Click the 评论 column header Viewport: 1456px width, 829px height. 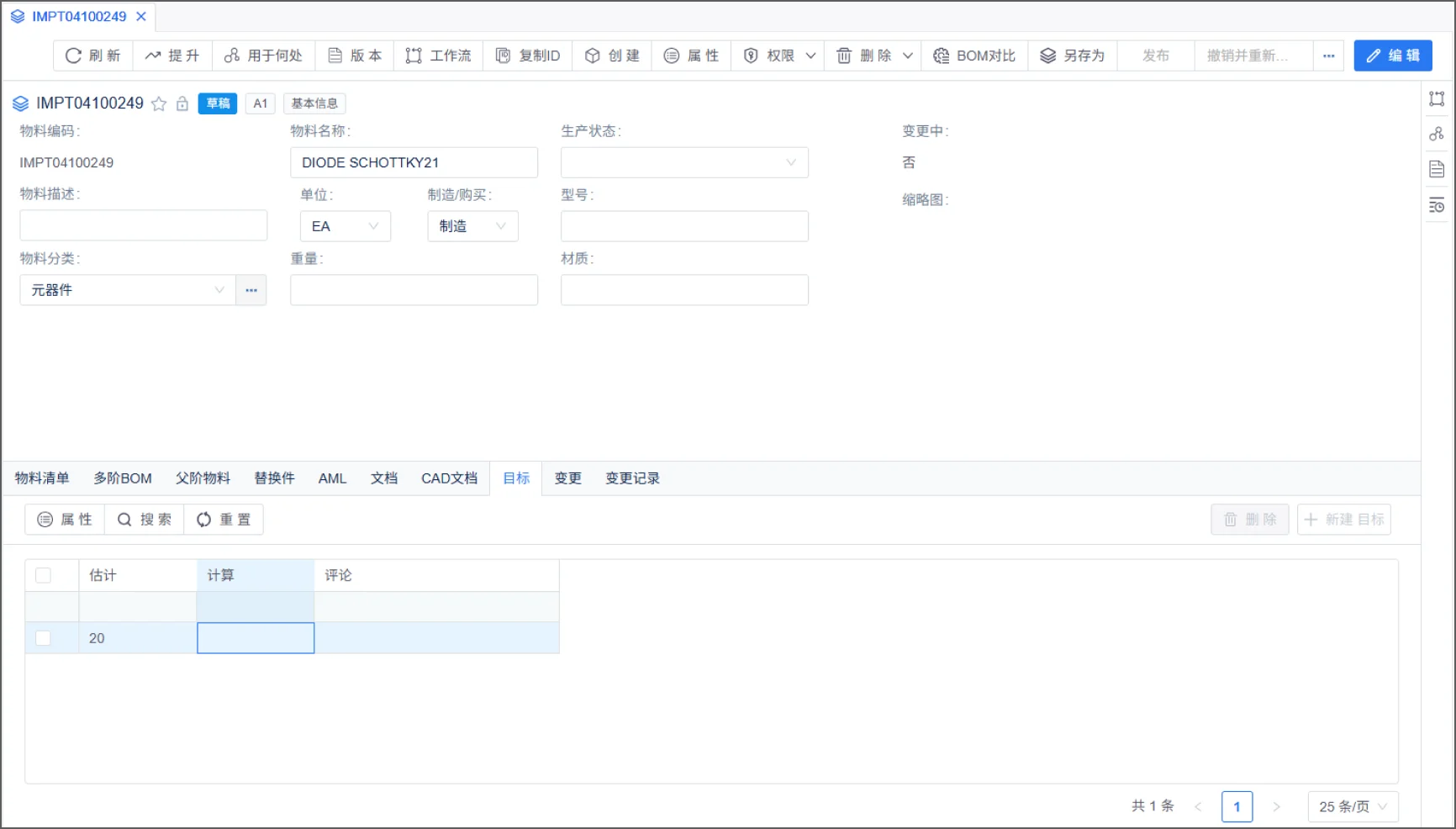pos(436,575)
